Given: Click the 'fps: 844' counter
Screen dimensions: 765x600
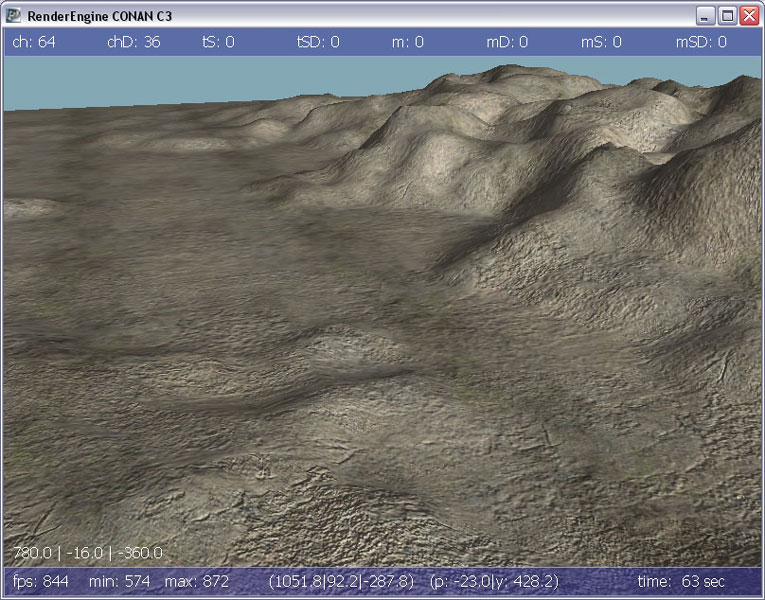Looking at the screenshot, I should (41, 581).
